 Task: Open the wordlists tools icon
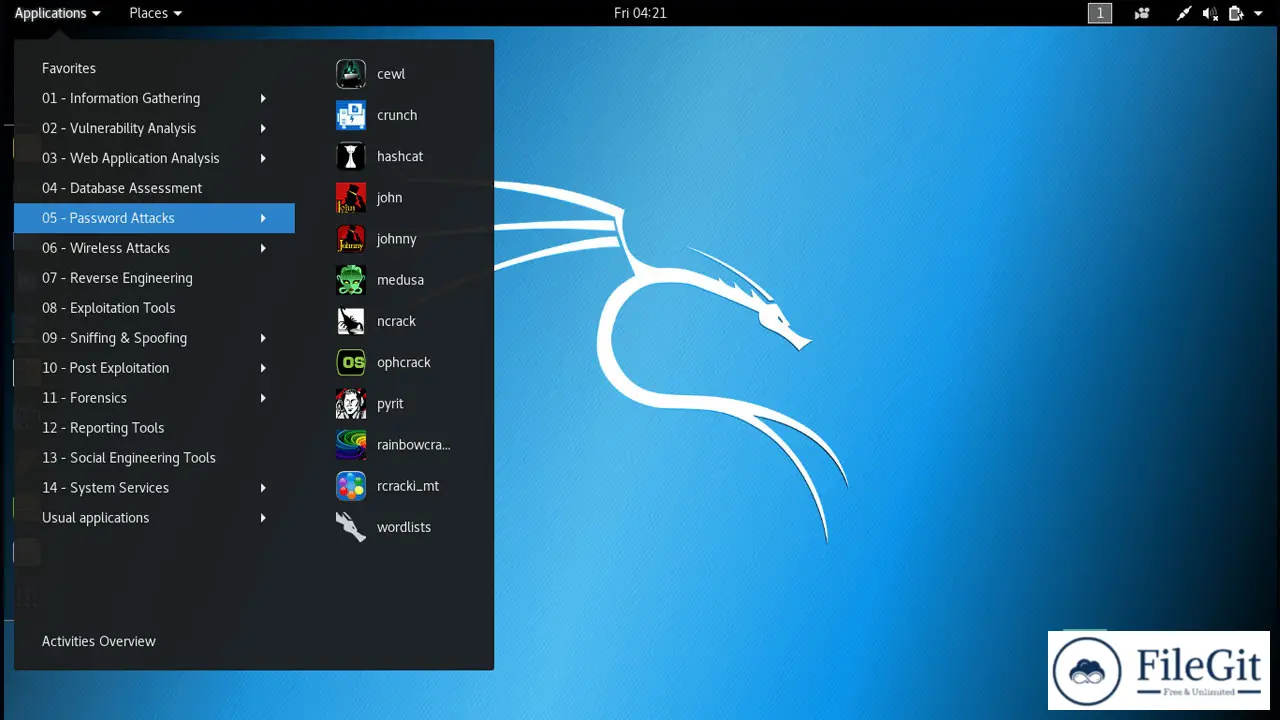pos(351,527)
